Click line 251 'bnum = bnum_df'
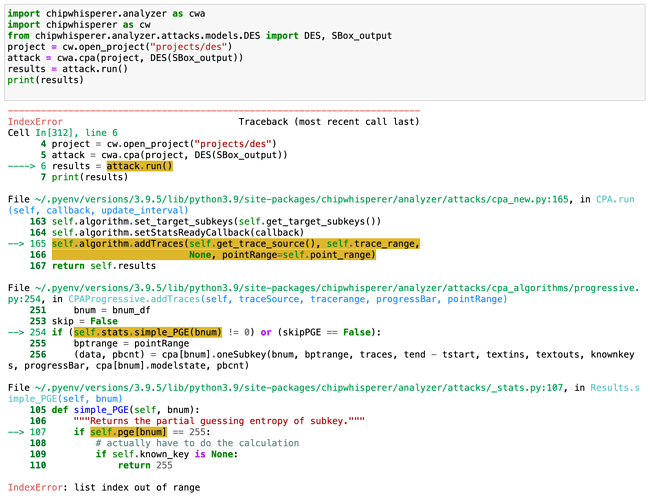 tap(112, 310)
